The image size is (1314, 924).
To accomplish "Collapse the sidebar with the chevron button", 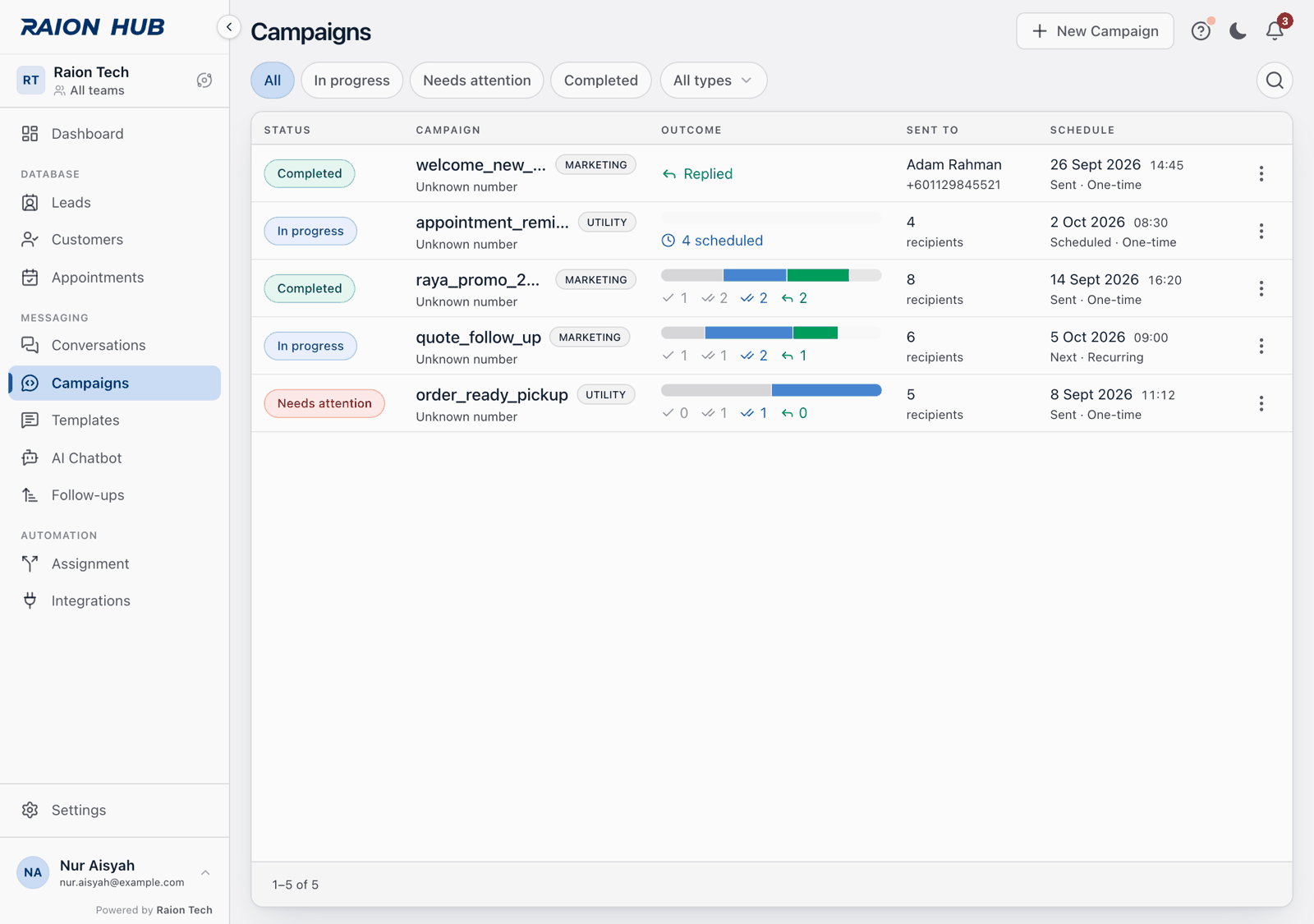I will click(229, 27).
